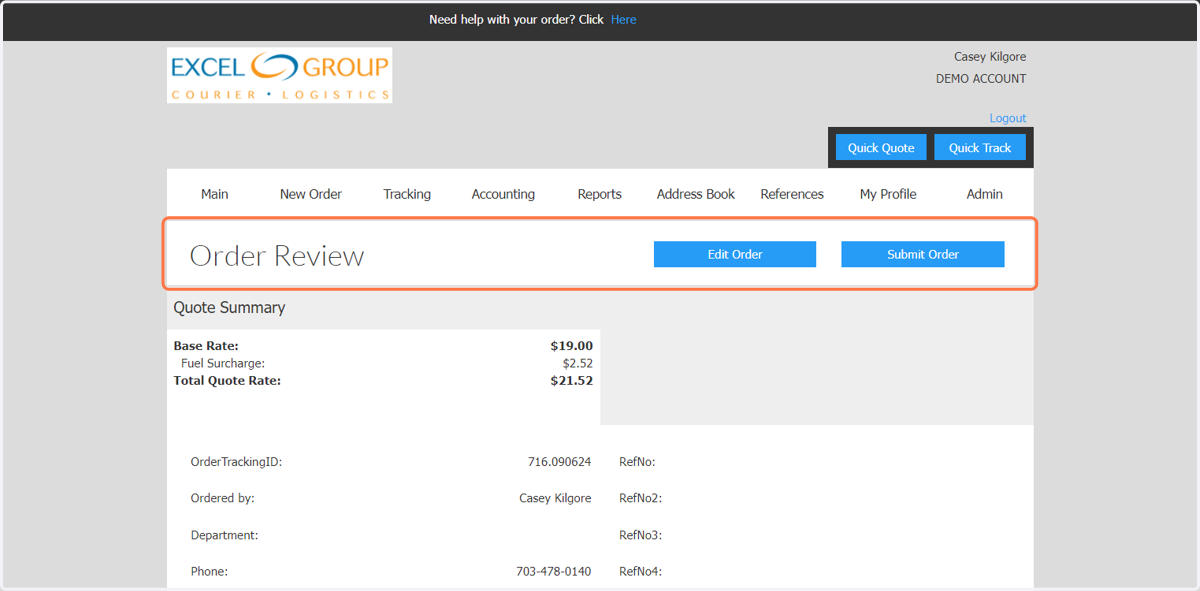
Task: Log out using the Logout link
Action: 1007,118
